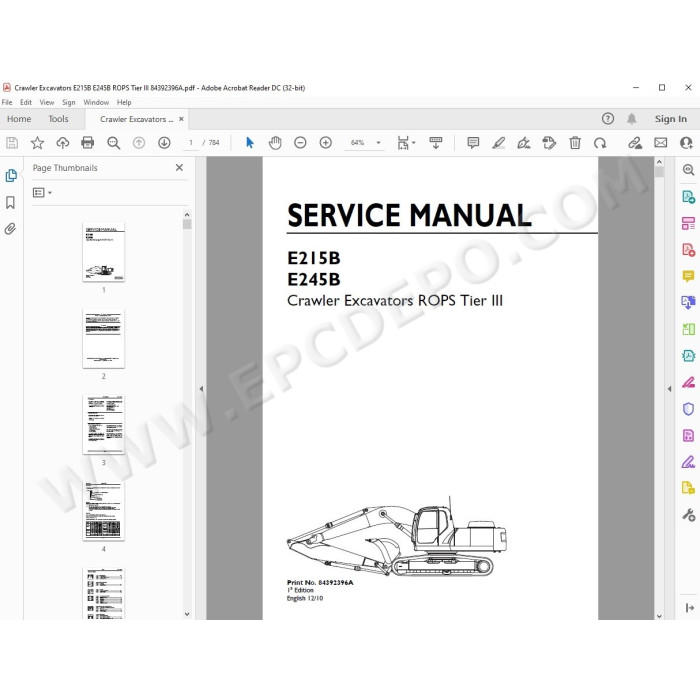
Task: Collapse the left navigation pane arrow
Action: [x=201, y=389]
